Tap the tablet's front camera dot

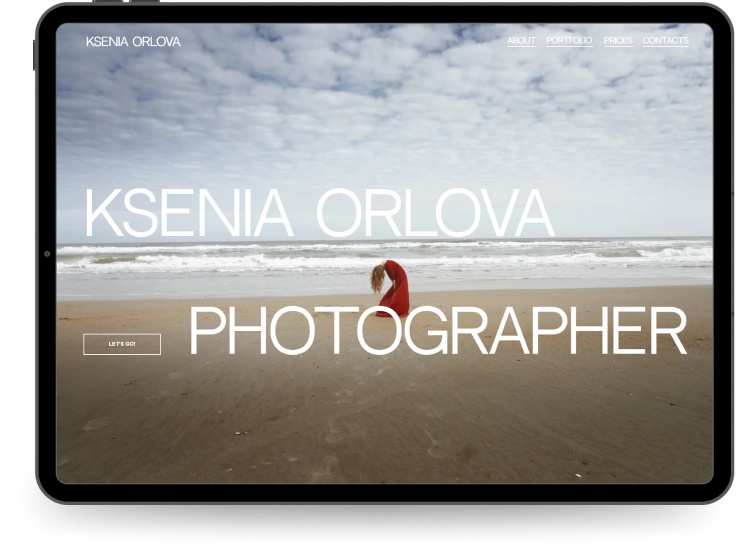click(x=47, y=254)
